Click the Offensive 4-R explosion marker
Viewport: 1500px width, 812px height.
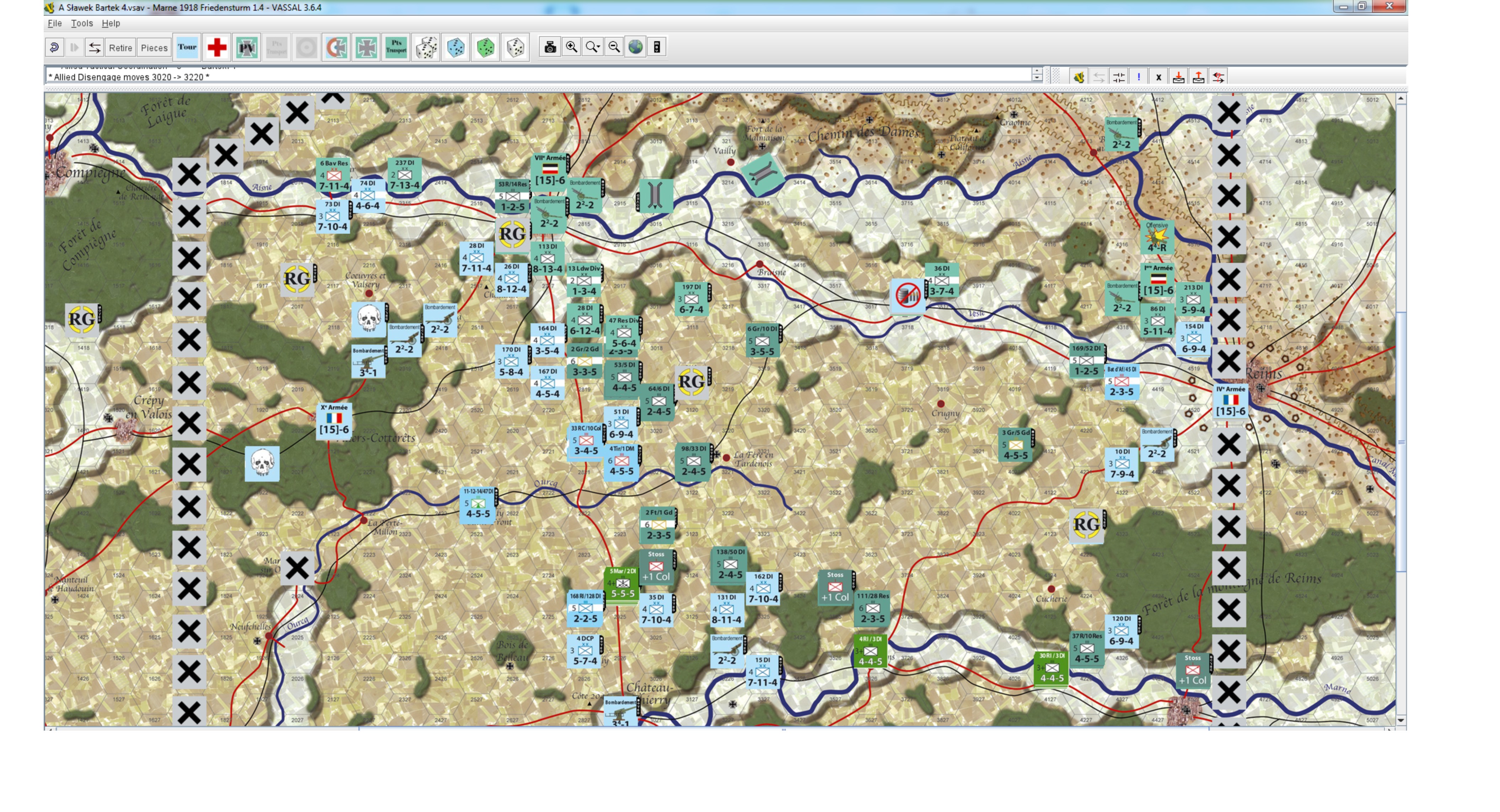(x=1157, y=238)
